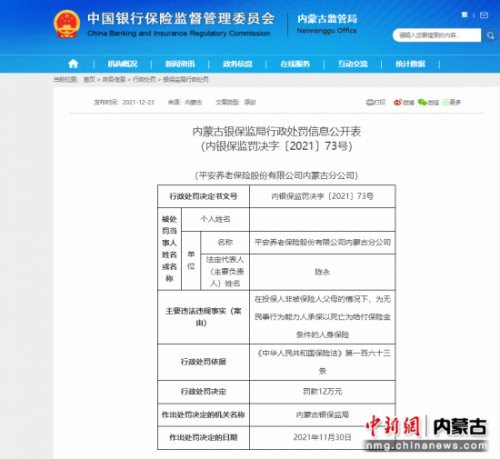Select the 政务信息 navigation item
The width and height of the screenshot is (500, 459).
click(237, 64)
